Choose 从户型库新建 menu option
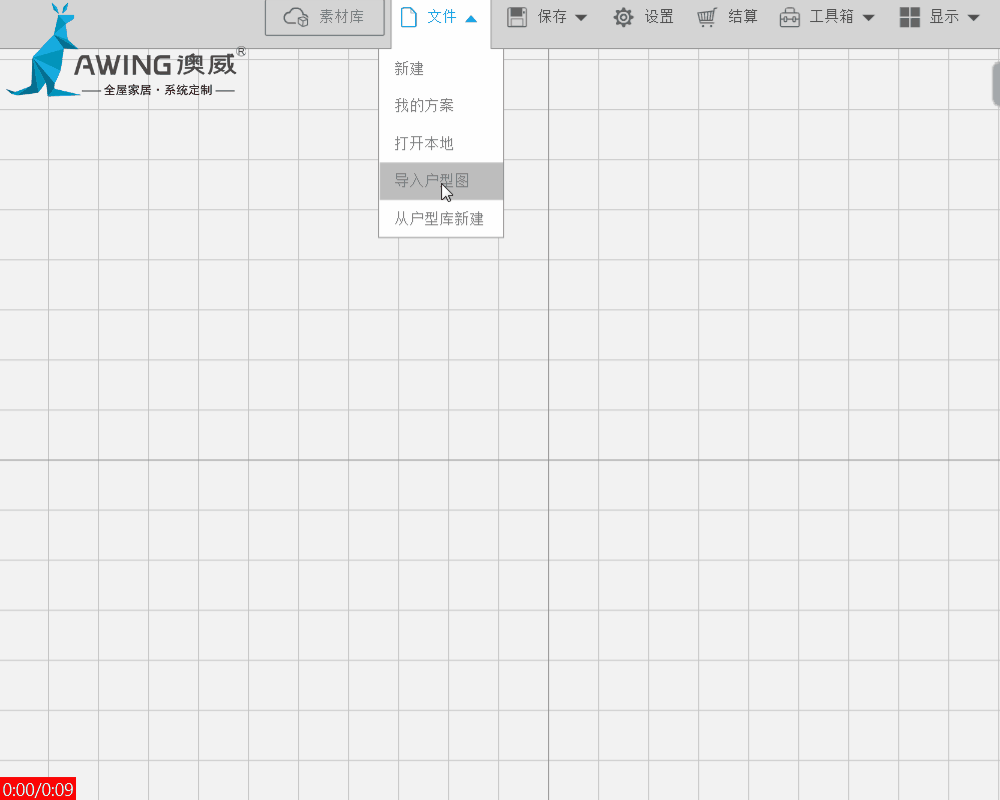1000x800 pixels. click(439, 218)
